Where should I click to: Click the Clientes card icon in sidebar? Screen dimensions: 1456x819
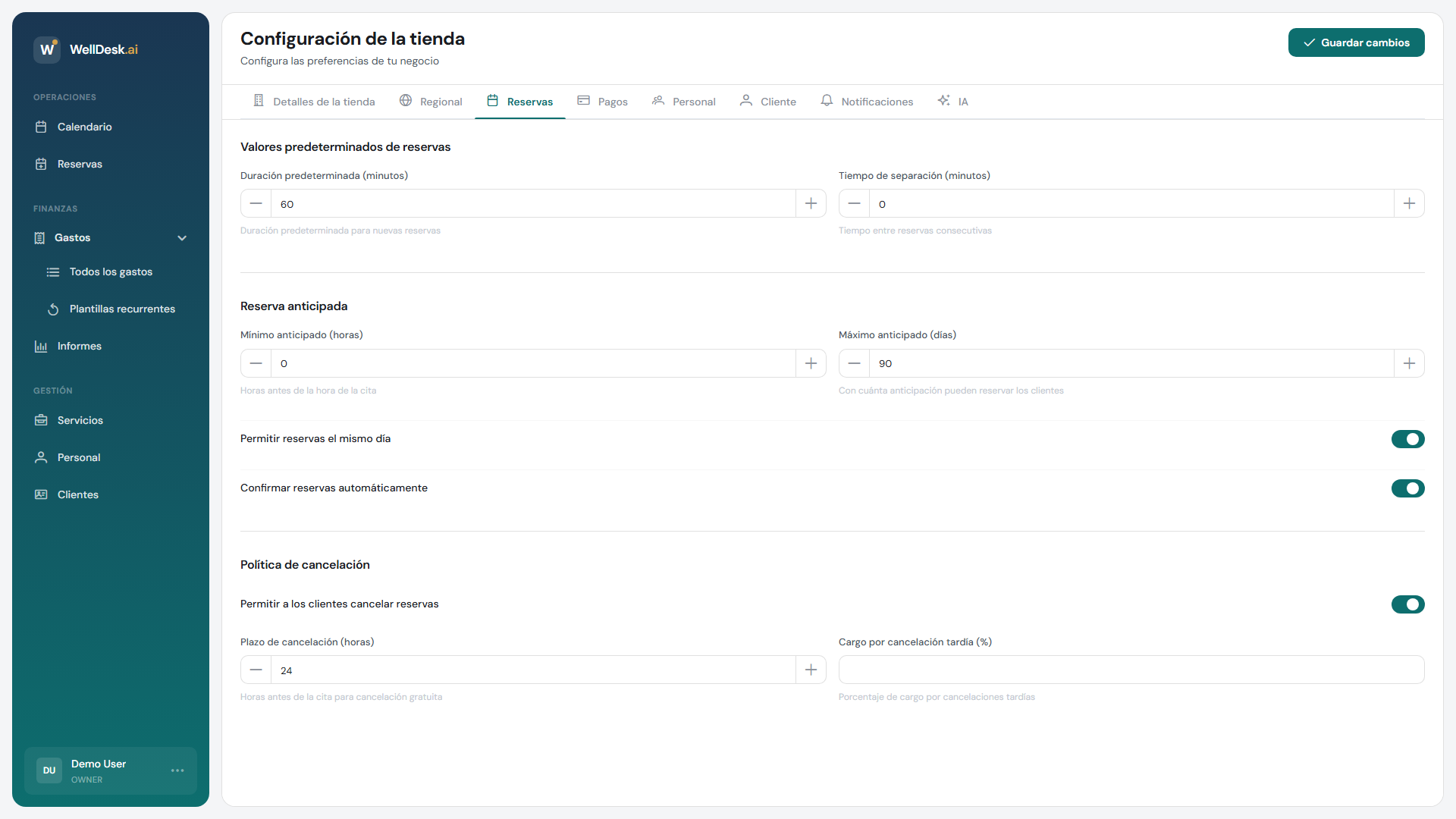pos(42,494)
